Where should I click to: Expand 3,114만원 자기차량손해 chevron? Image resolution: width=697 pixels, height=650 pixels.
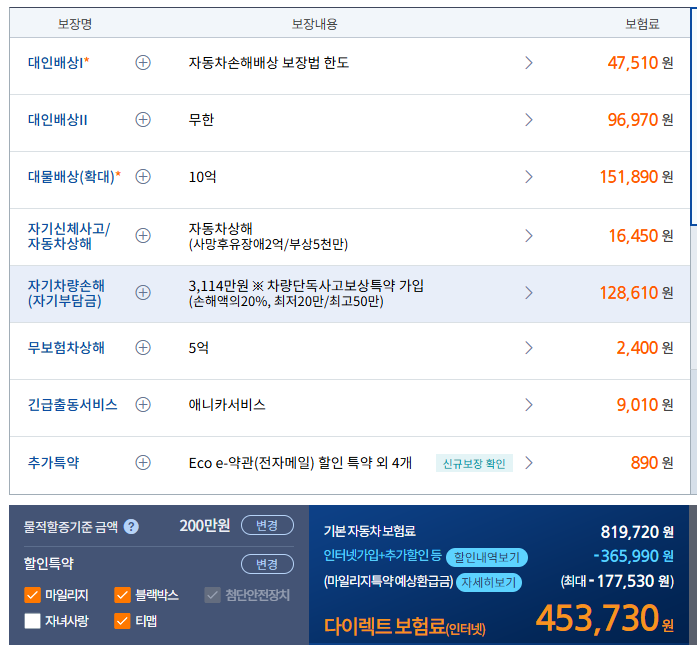(529, 293)
